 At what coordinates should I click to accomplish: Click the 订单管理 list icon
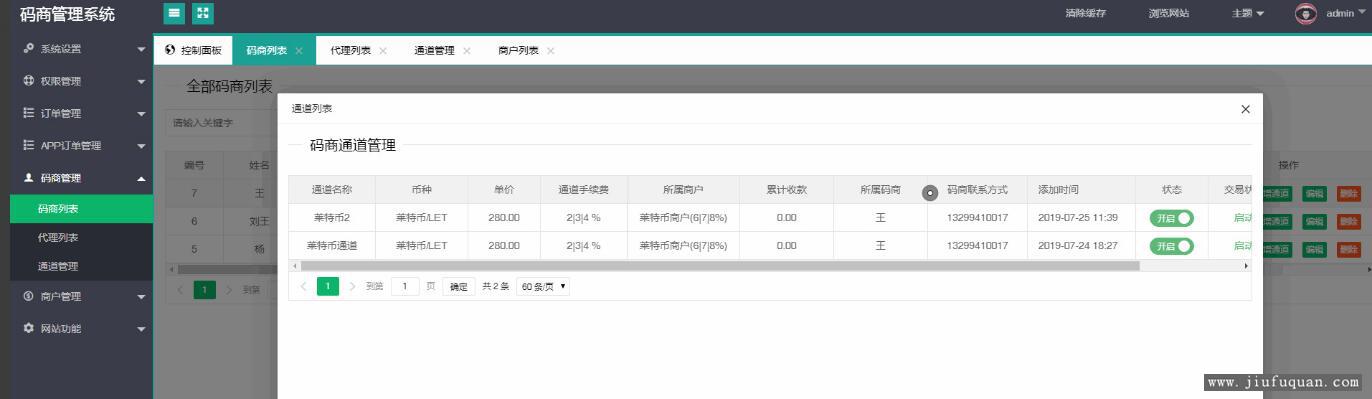[28, 113]
